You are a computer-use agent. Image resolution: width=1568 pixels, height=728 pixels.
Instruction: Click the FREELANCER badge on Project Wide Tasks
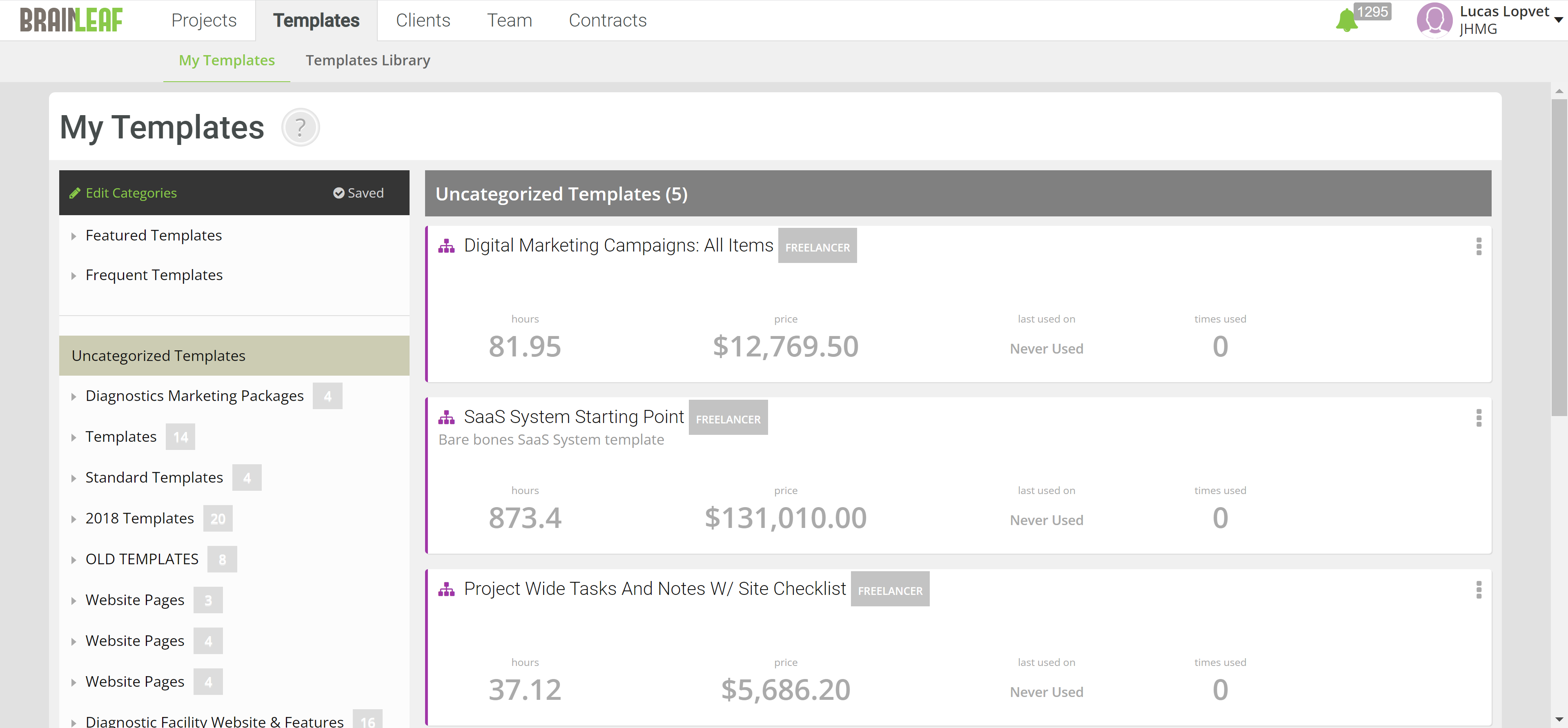pos(890,589)
